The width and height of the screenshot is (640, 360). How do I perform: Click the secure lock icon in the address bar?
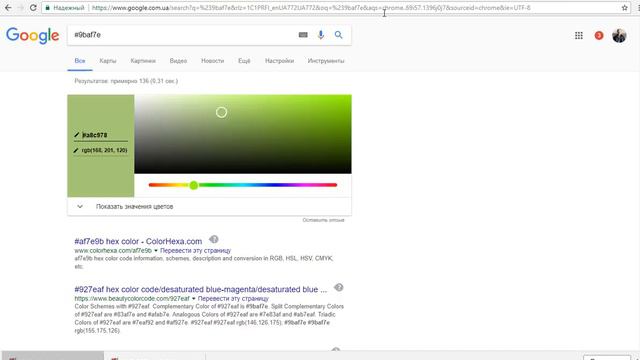(x=48, y=8)
